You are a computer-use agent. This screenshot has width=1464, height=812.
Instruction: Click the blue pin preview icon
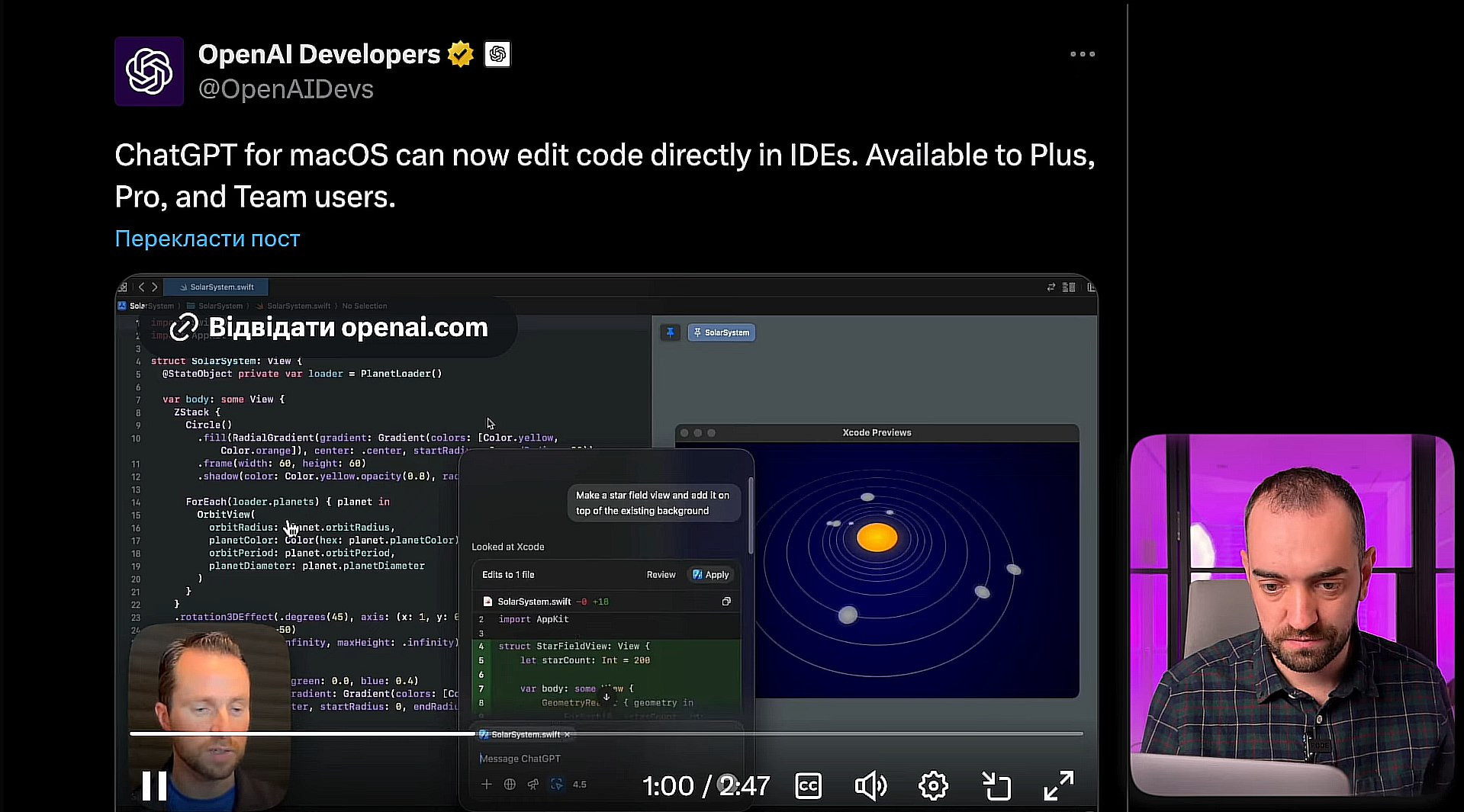click(670, 332)
